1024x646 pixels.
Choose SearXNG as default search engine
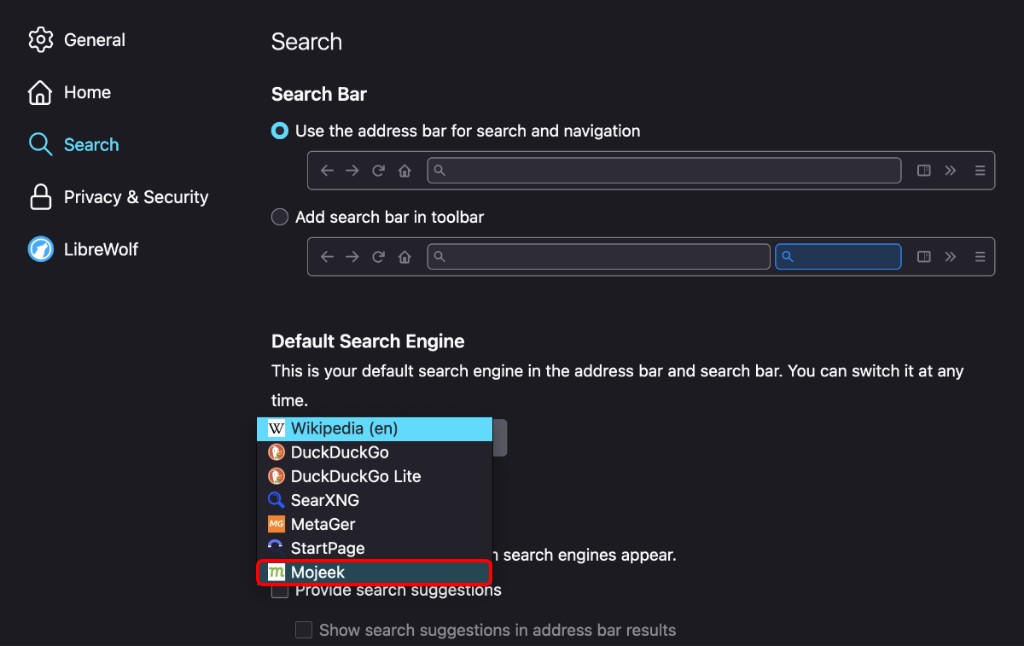tap(374, 500)
